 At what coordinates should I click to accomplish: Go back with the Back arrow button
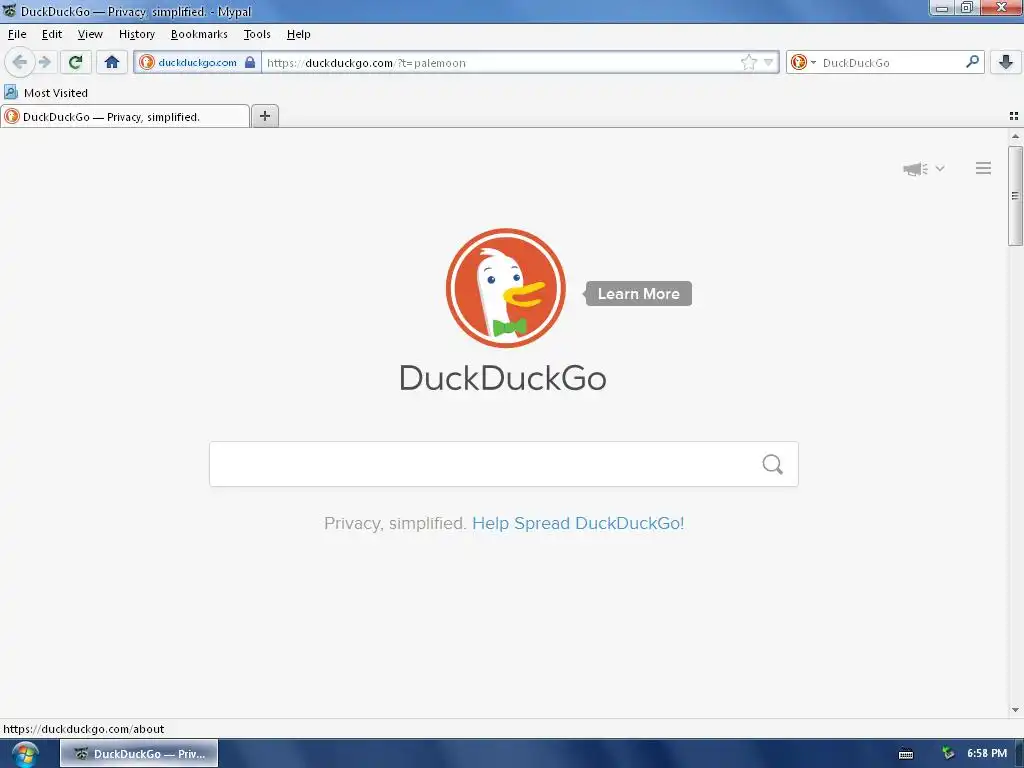tap(20, 62)
